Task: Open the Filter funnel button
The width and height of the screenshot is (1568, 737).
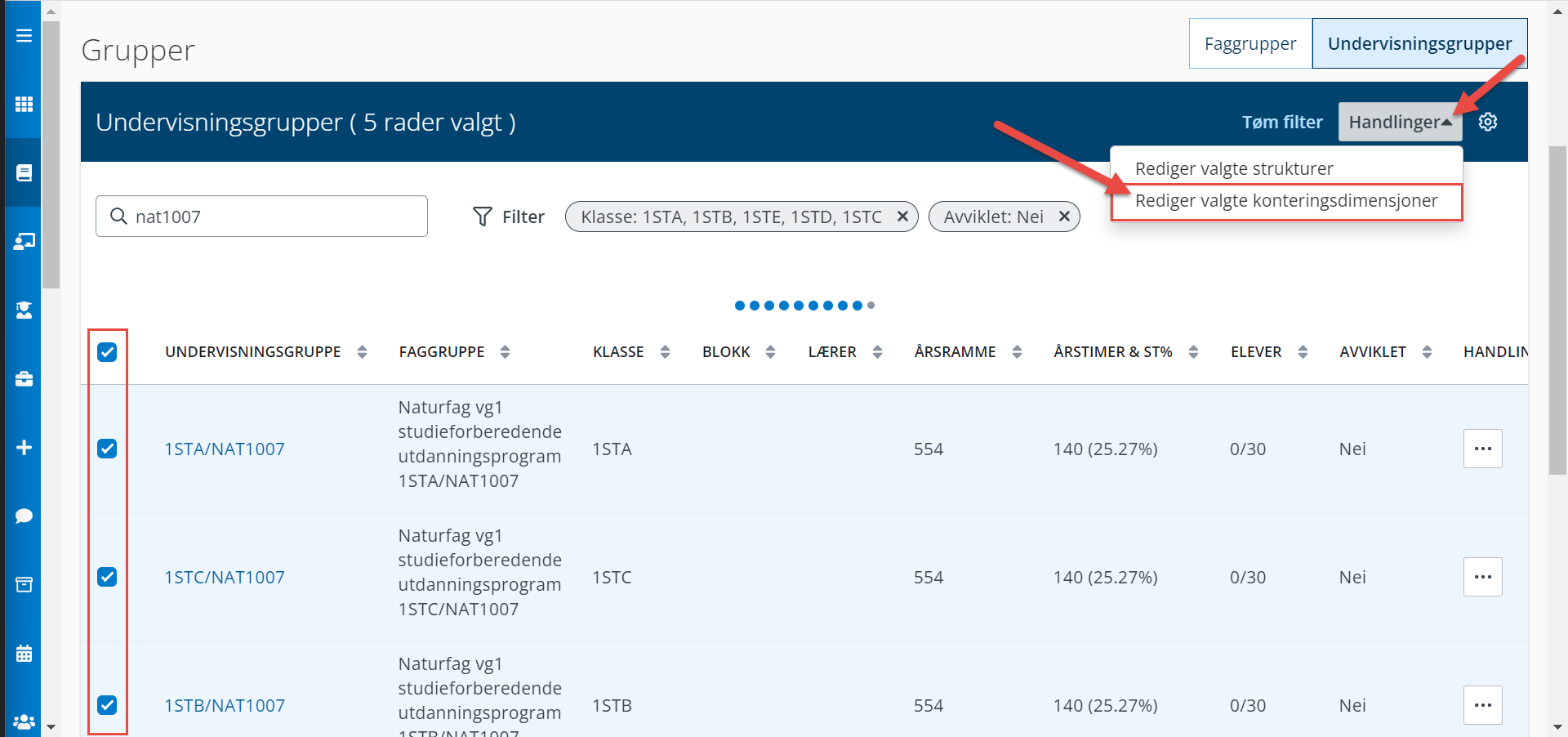Action: [x=508, y=217]
